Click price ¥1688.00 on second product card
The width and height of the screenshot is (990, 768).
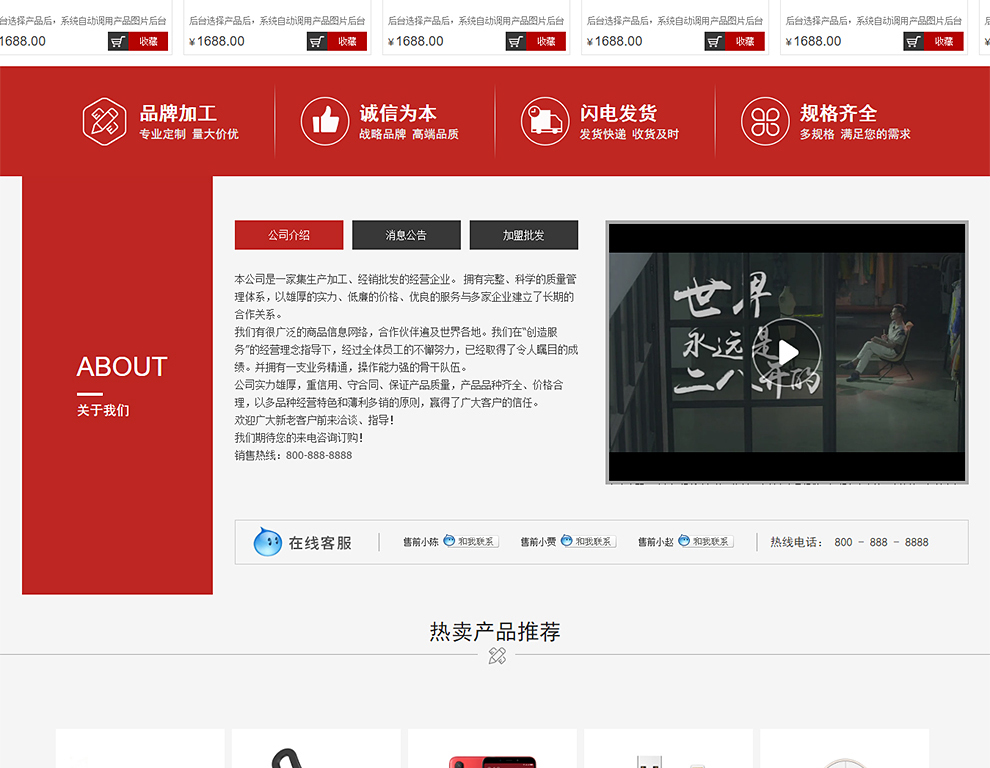click(x=217, y=42)
